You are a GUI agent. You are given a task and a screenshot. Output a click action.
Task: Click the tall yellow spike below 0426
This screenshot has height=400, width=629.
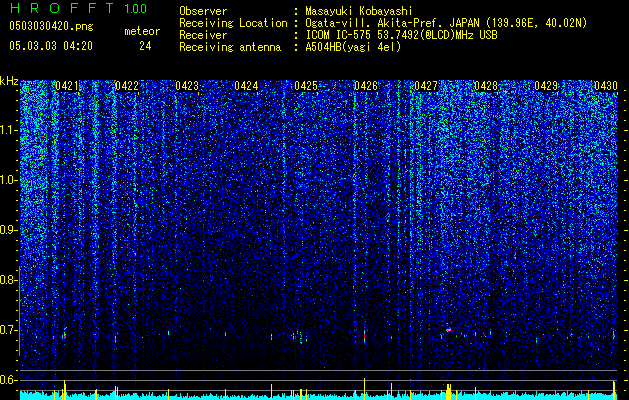point(365,389)
